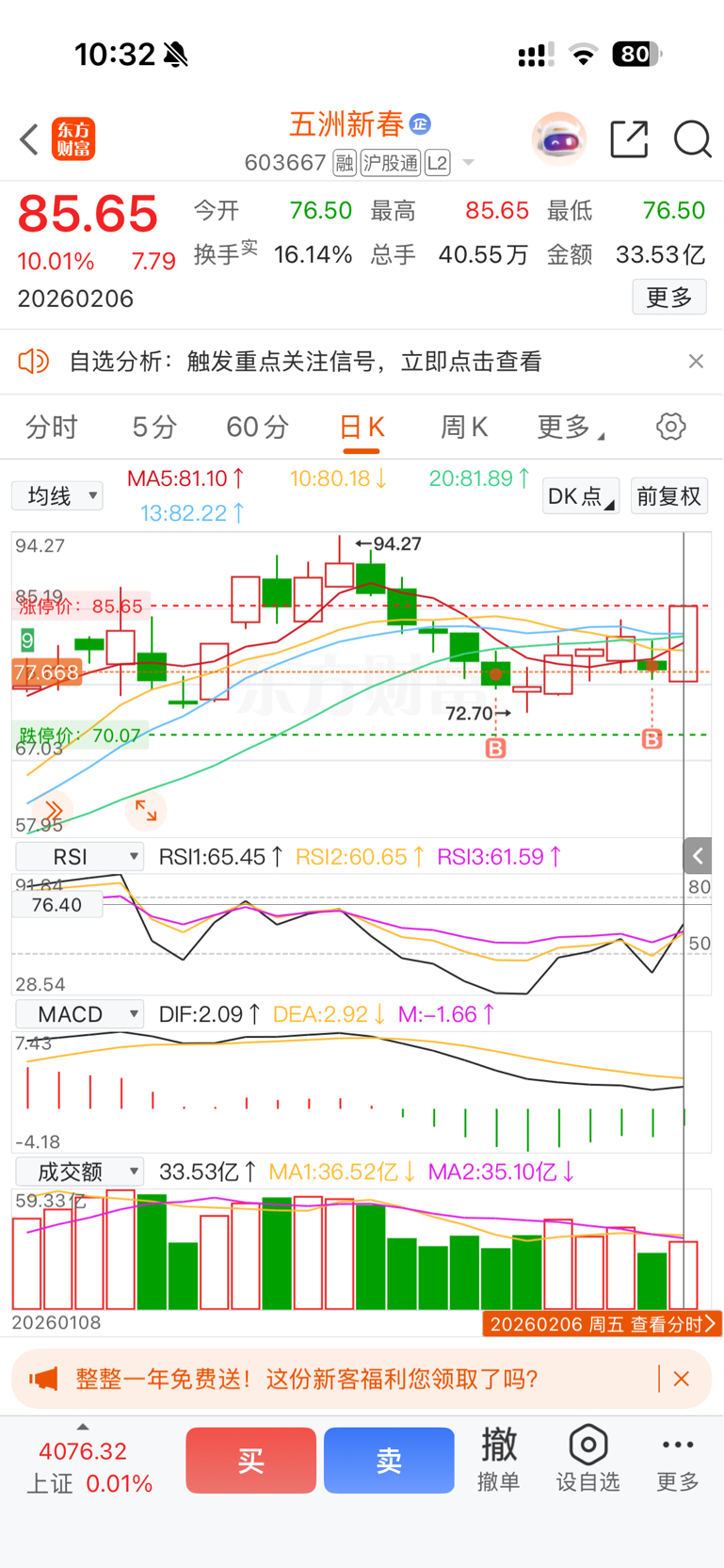Open the RSI indicator dropdown
This screenshot has height=1568, width=724.
[x=80, y=856]
